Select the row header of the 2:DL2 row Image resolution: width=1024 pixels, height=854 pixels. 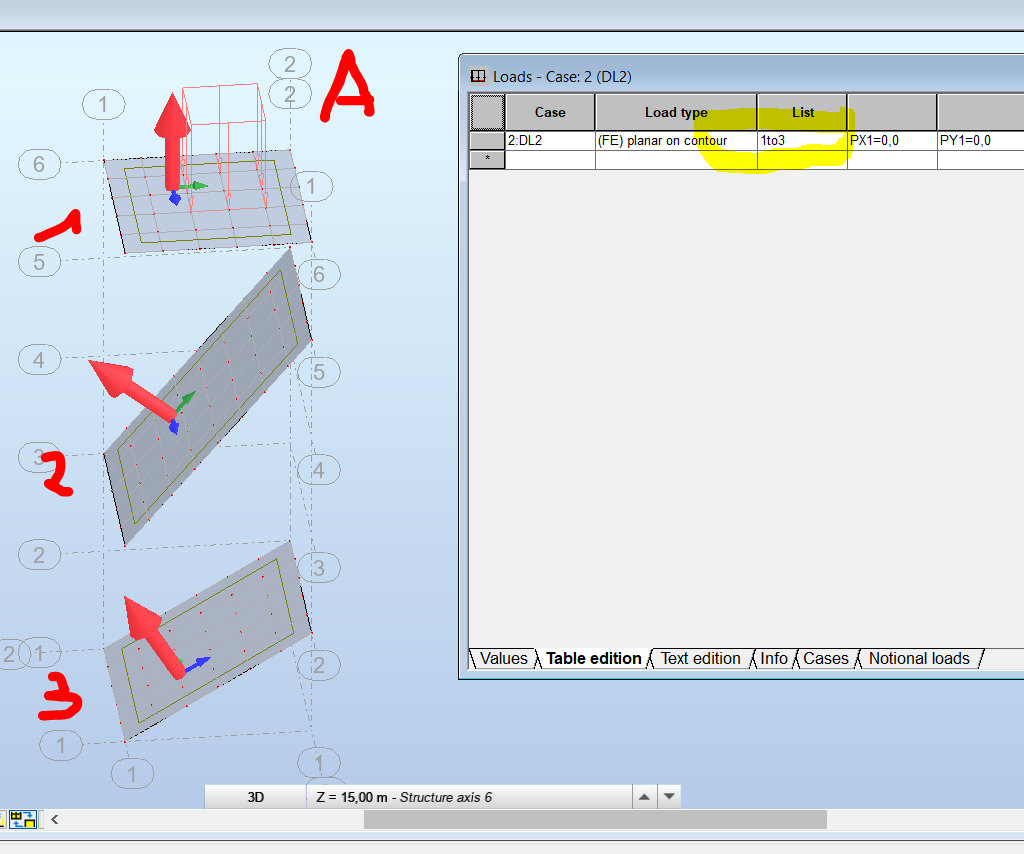(487, 140)
